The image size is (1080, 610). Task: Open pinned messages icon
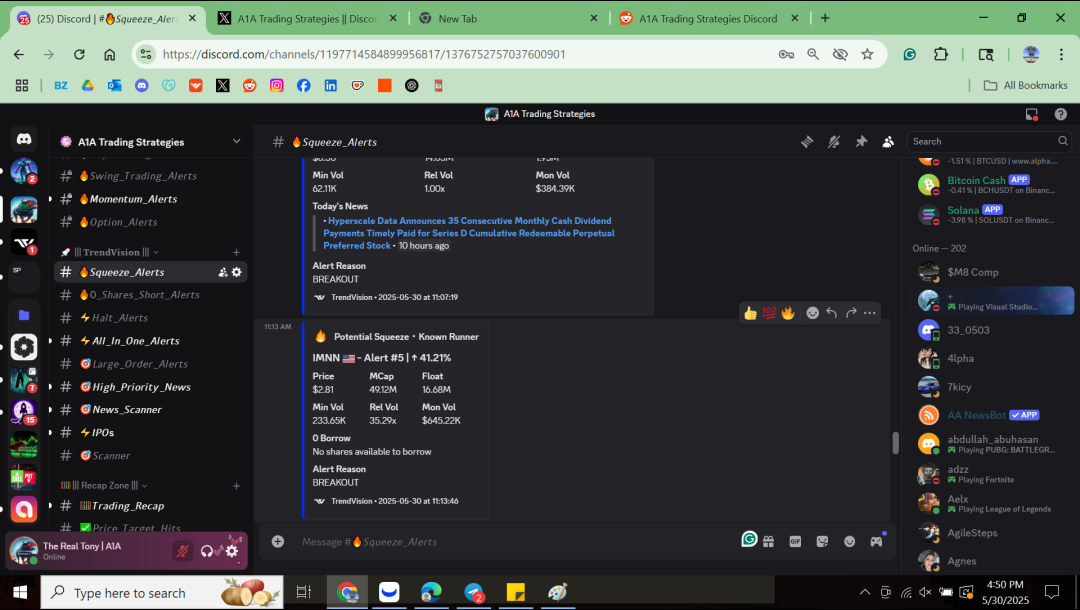coord(861,142)
